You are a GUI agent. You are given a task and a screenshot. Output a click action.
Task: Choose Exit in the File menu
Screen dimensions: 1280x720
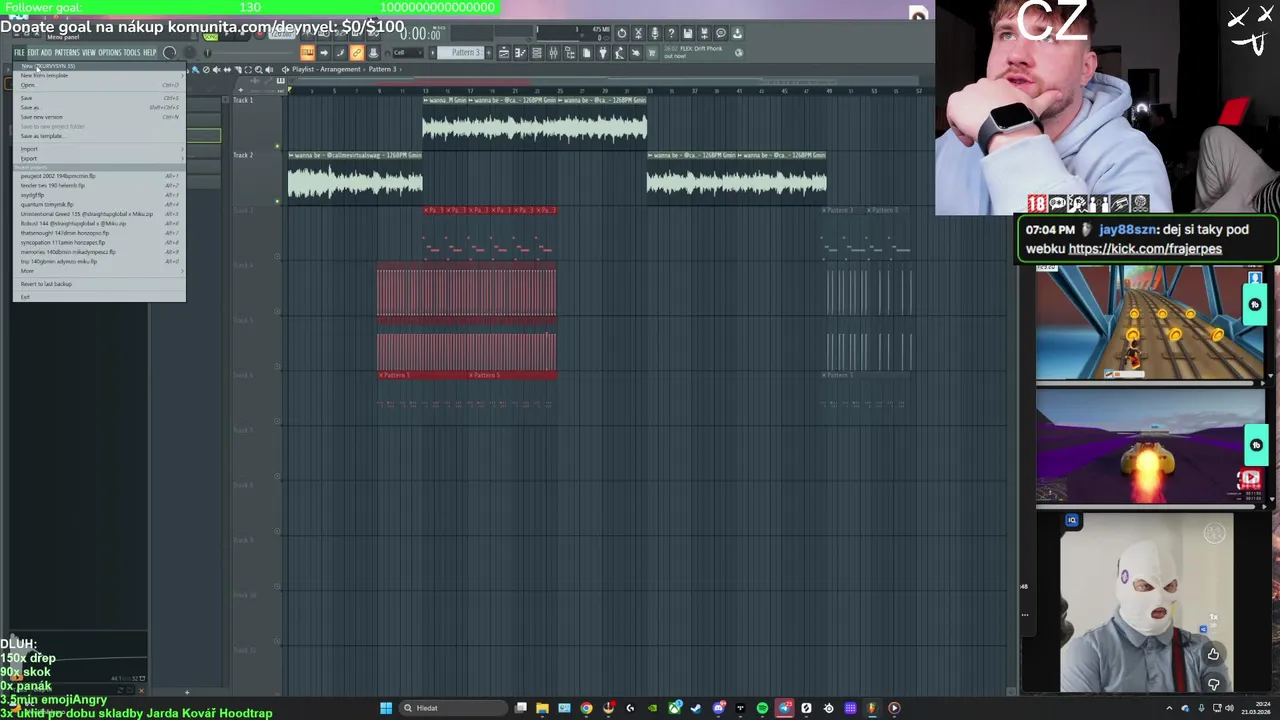[99, 297]
